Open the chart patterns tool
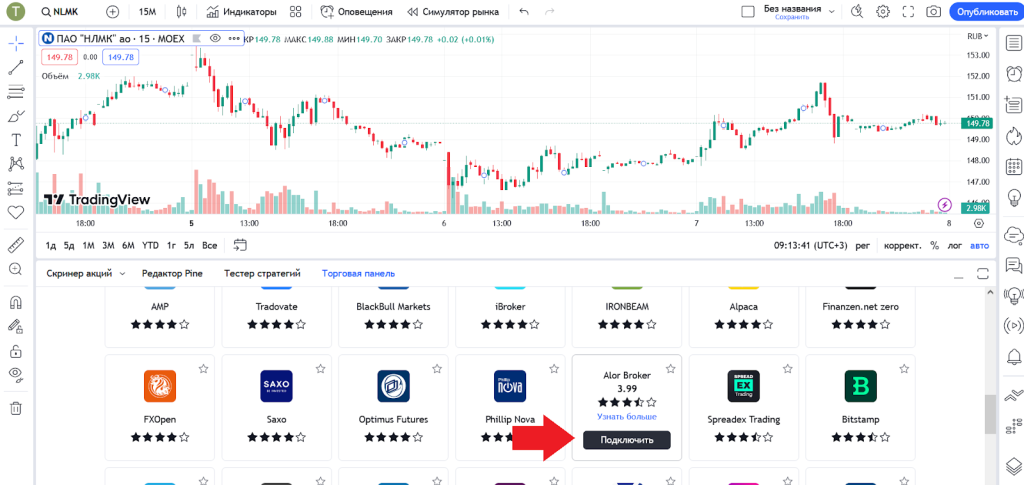Screen dimensions: 1024x485 click(16, 164)
